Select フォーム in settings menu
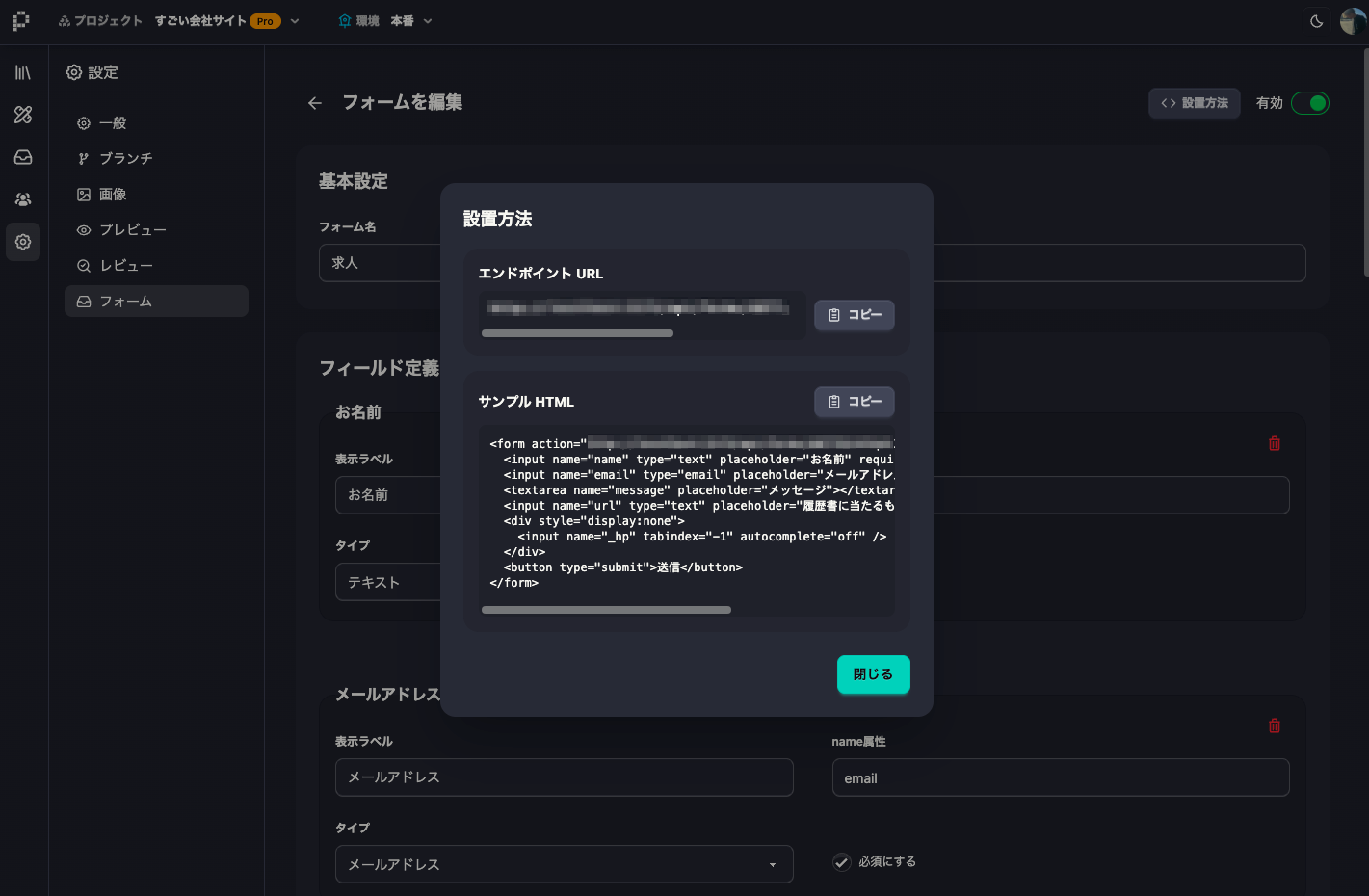The height and width of the screenshot is (896, 1369). tap(156, 302)
